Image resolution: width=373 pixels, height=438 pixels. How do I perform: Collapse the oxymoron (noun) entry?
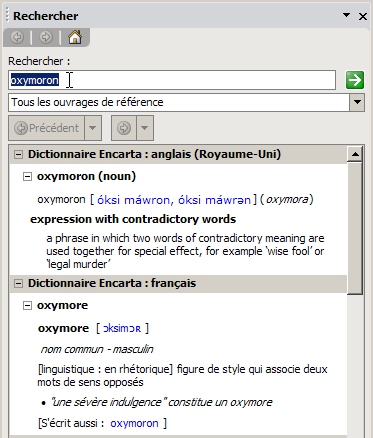coord(27,176)
